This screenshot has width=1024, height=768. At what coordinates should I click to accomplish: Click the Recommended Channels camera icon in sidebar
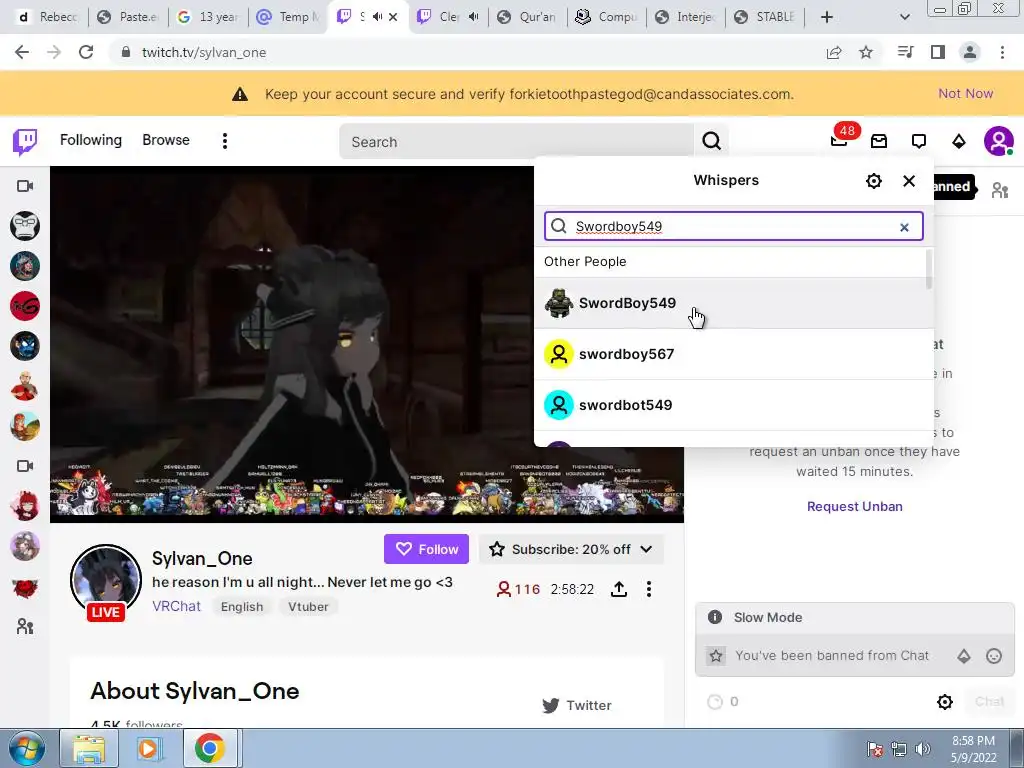(x=25, y=466)
